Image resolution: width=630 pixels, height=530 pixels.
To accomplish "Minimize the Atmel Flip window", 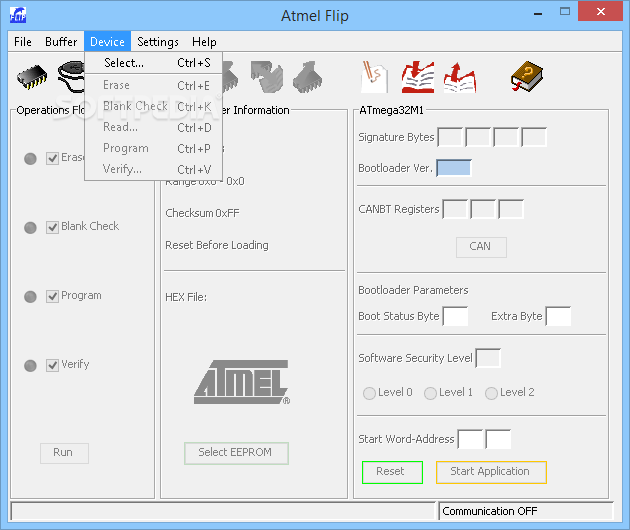I will [538, 13].
